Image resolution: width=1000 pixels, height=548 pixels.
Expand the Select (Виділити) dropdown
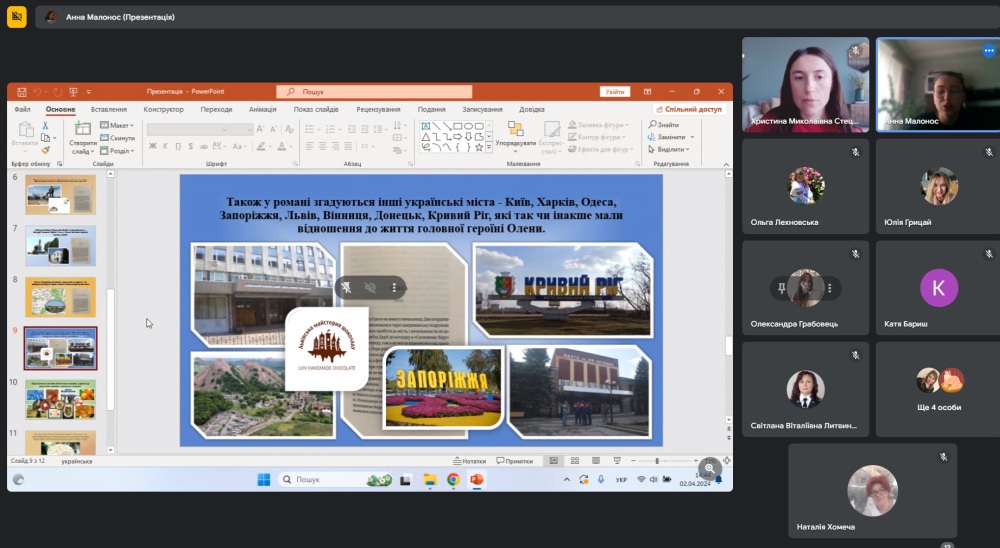[670, 149]
